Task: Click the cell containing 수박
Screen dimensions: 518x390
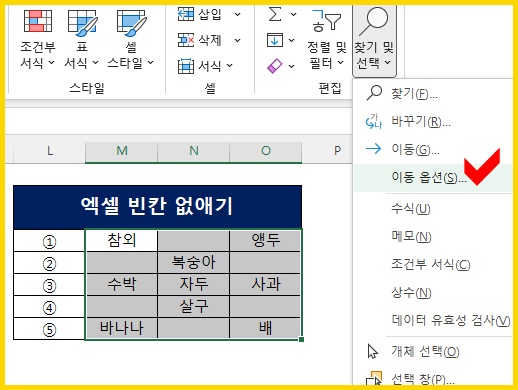Action: [122, 284]
